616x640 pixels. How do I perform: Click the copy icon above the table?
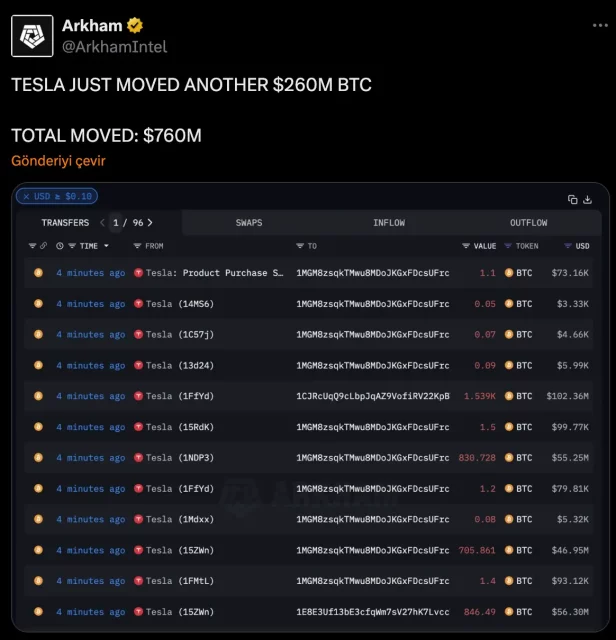point(573,198)
